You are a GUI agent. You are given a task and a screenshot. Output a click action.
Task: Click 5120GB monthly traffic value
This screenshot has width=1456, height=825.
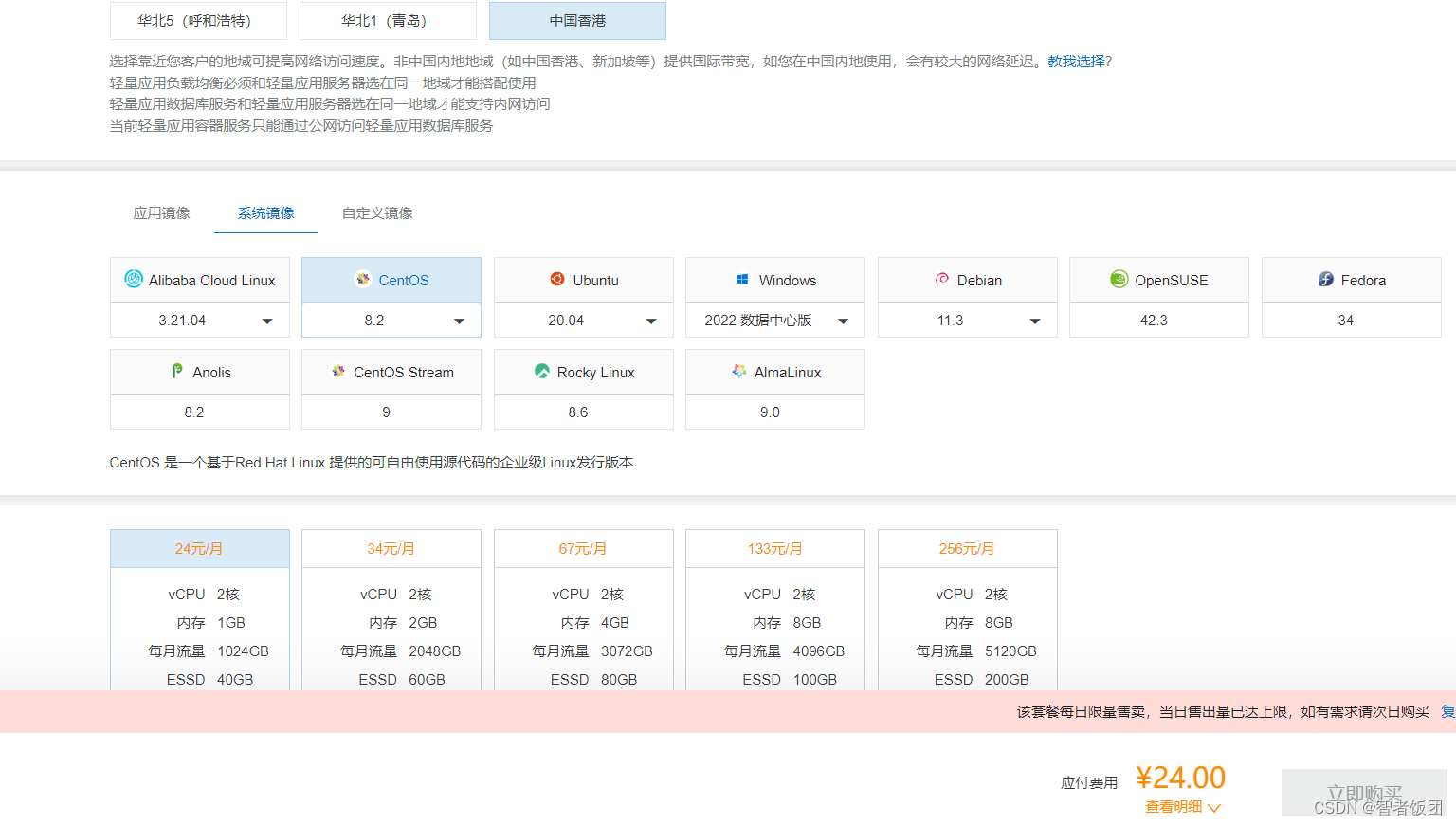click(x=1010, y=651)
